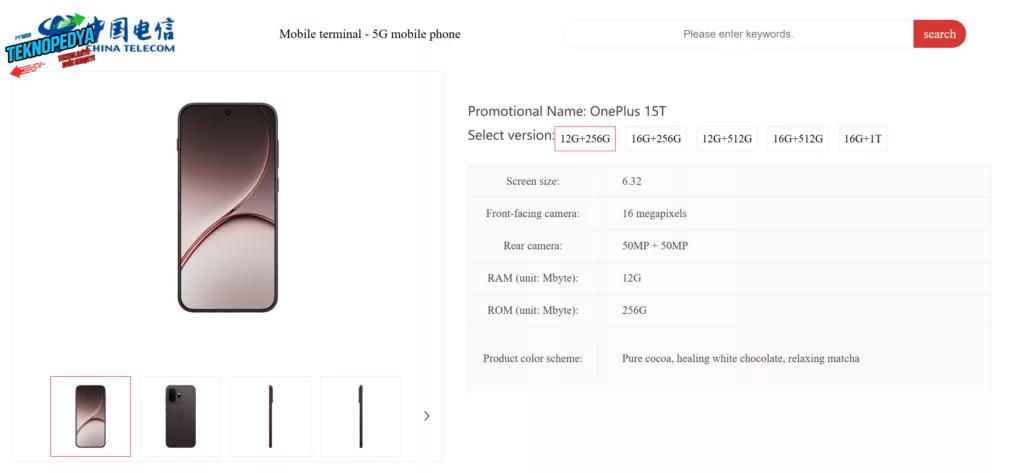Select the 12G+512G version

click(727, 139)
